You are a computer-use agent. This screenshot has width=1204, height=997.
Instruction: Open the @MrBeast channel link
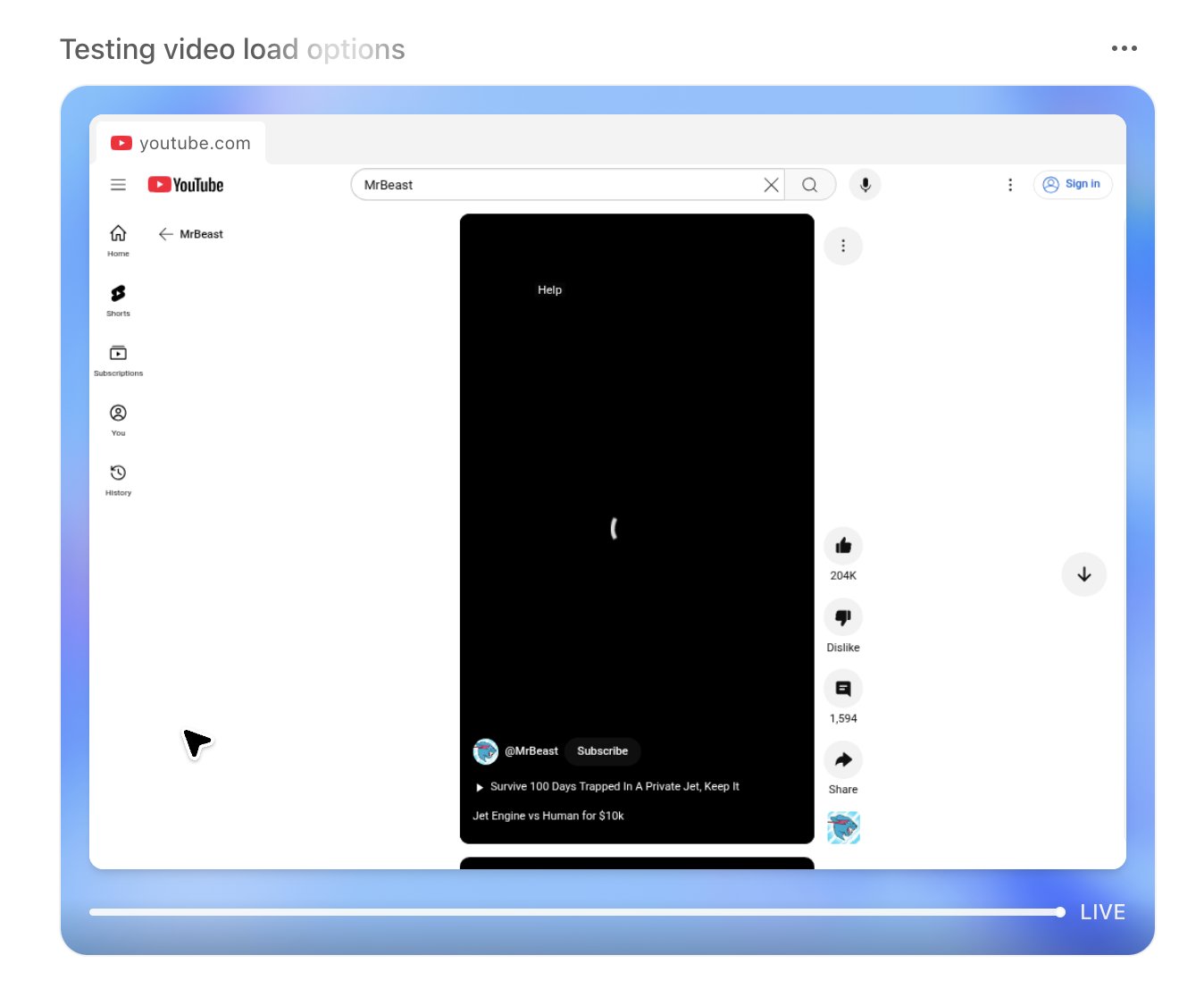(531, 751)
